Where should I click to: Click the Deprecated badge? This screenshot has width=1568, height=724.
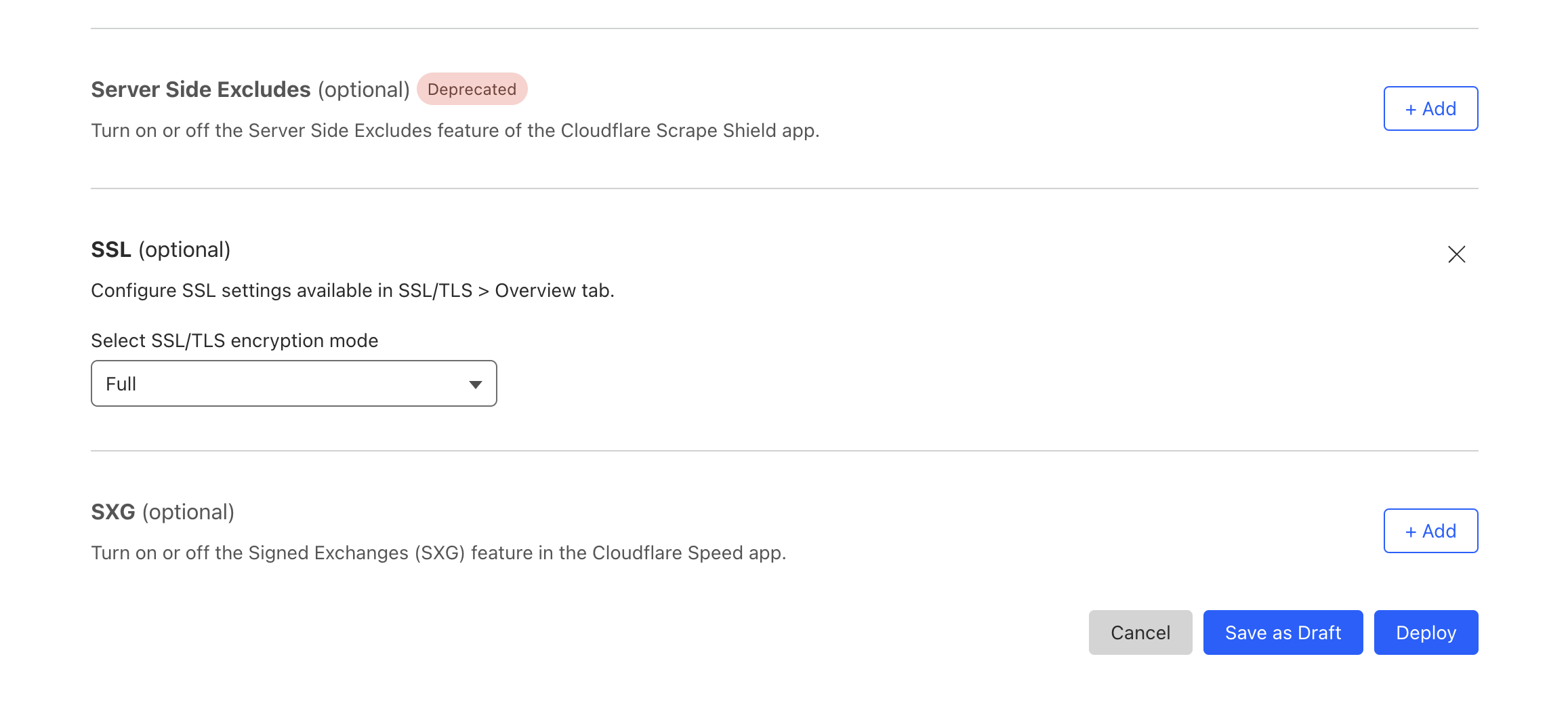[x=472, y=89]
